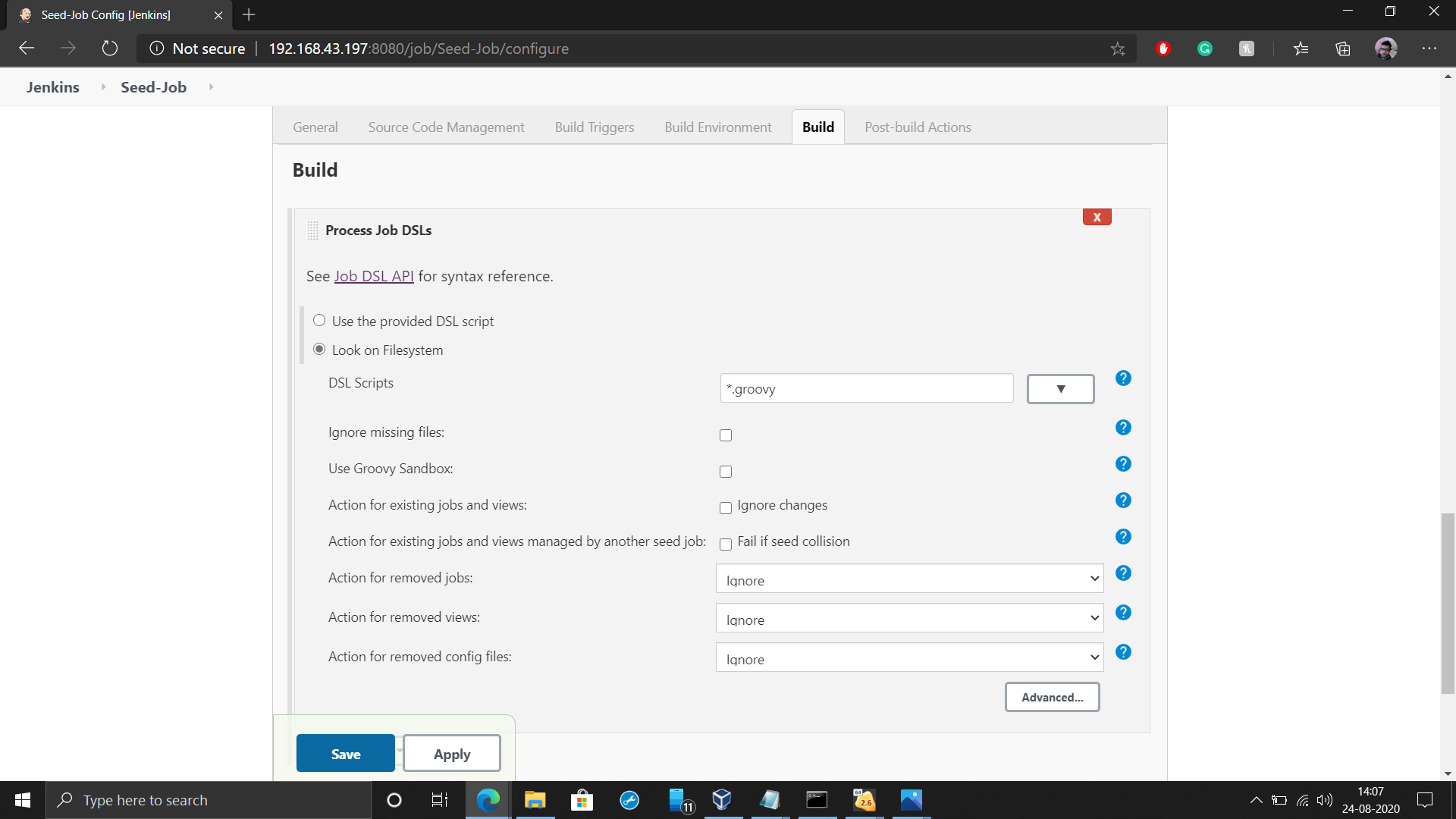Click inside the *.groovy scripts field
This screenshot has height=819, width=1456.
click(x=866, y=388)
